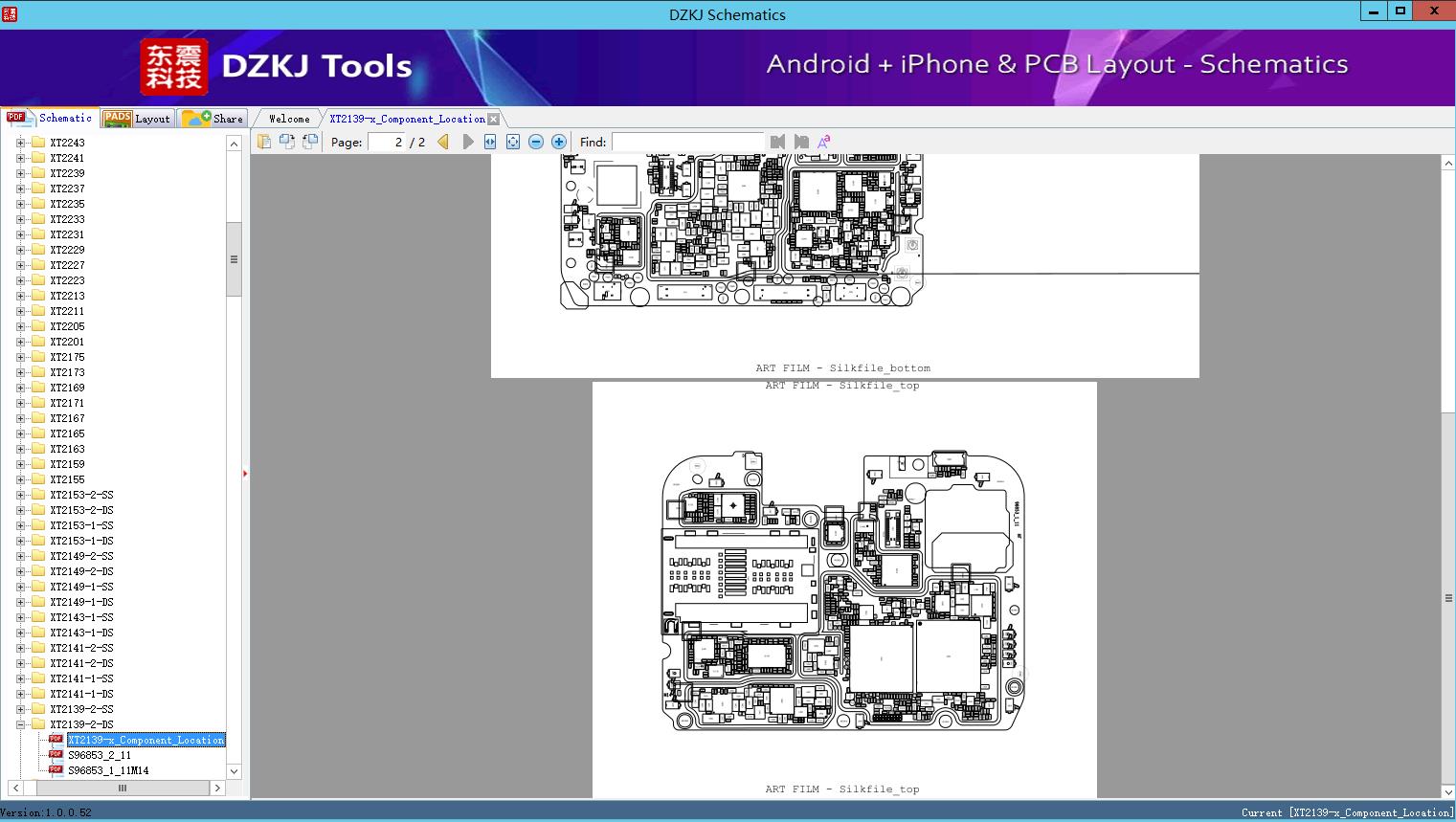Go to next page with gray arrow
1456x822 pixels.
pyautogui.click(x=467, y=142)
